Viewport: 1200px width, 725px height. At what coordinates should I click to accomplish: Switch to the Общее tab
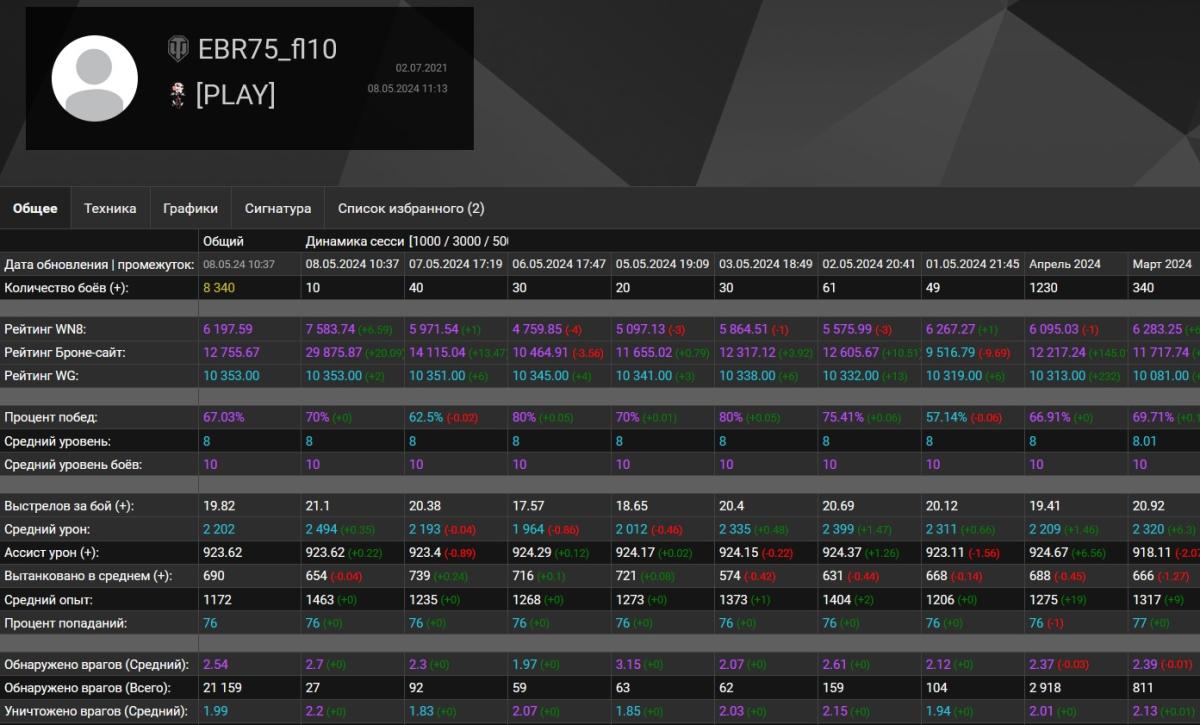point(35,209)
